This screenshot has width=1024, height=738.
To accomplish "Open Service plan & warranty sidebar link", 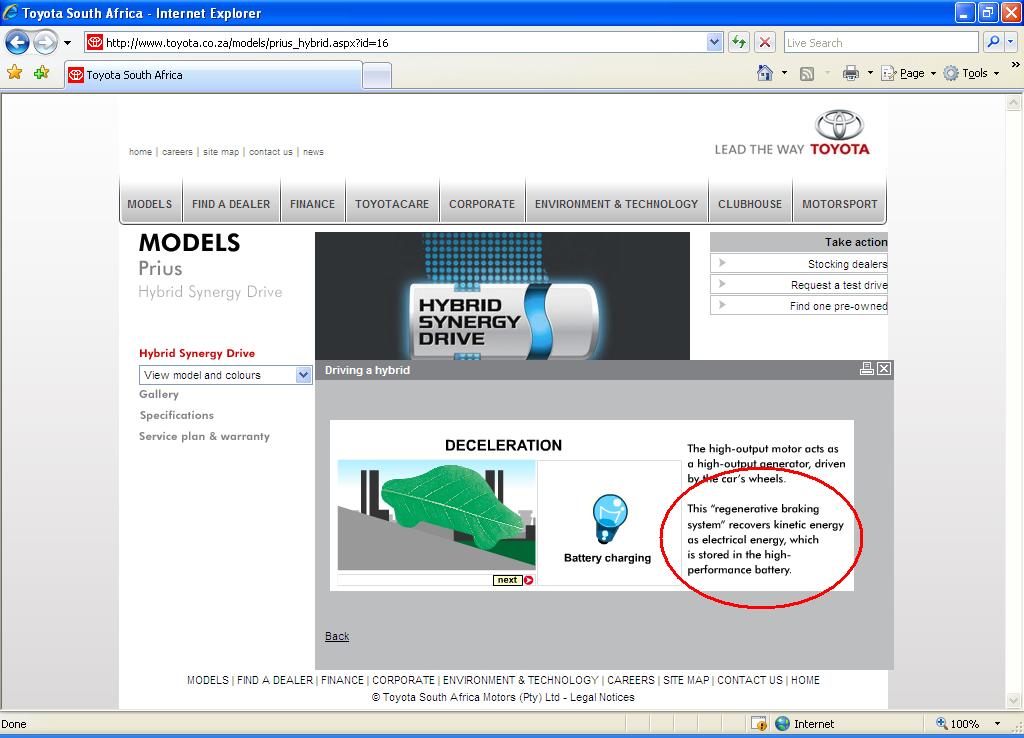I will [x=204, y=436].
